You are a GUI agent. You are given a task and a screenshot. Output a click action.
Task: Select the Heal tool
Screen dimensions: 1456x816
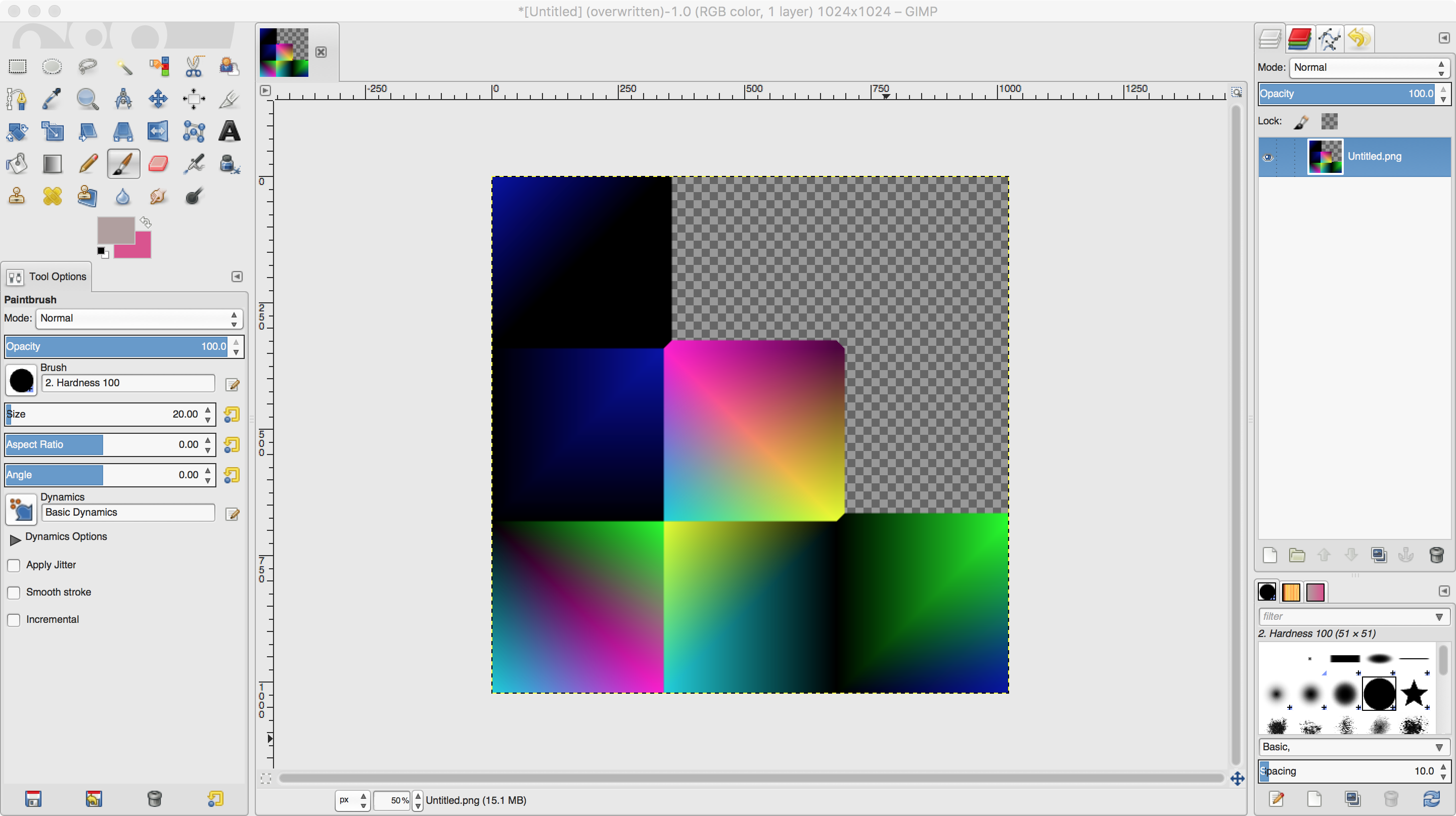click(x=52, y=196)
